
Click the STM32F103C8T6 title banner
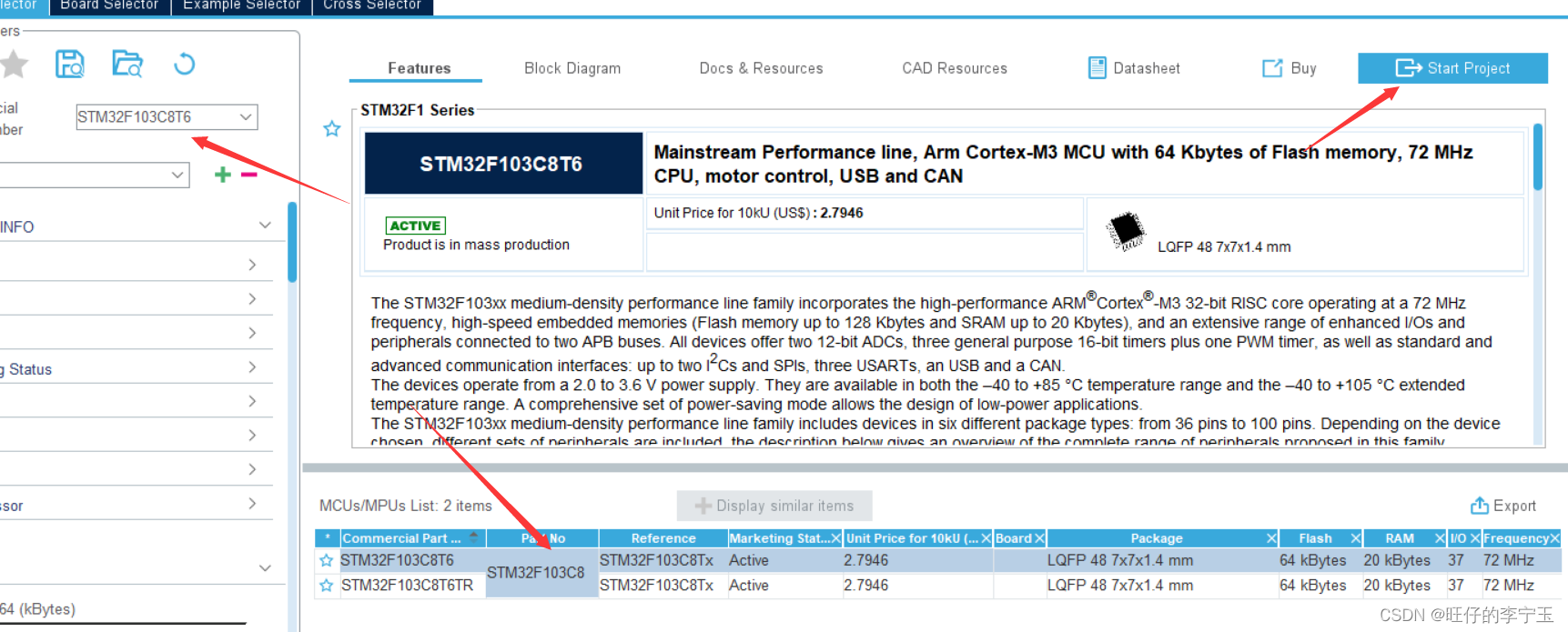point(503,164)
